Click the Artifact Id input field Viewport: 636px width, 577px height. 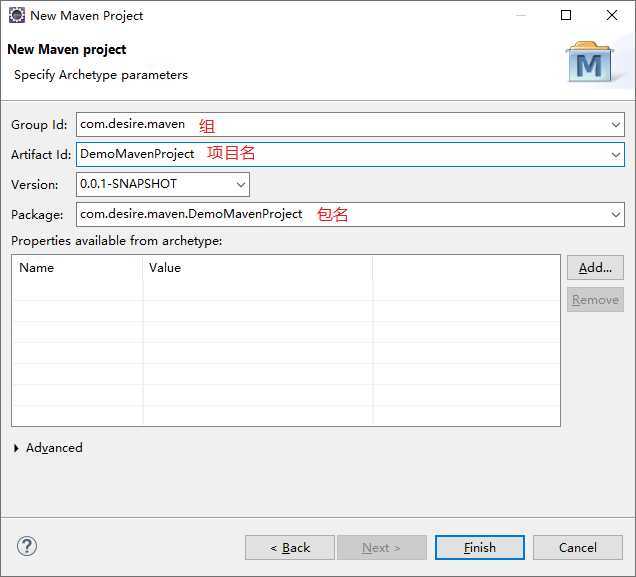[x=350, y=154]
